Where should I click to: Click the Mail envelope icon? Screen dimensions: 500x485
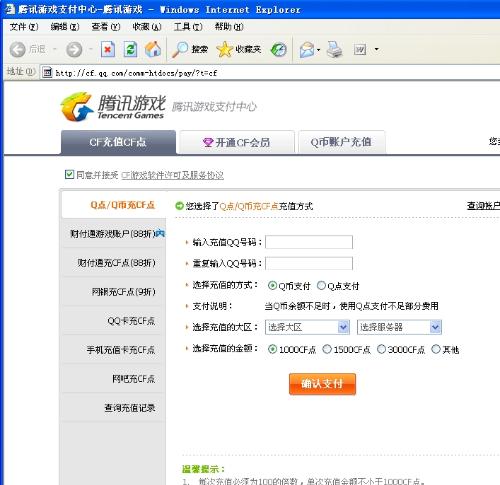pyautogui.click(x=307, y=50)
